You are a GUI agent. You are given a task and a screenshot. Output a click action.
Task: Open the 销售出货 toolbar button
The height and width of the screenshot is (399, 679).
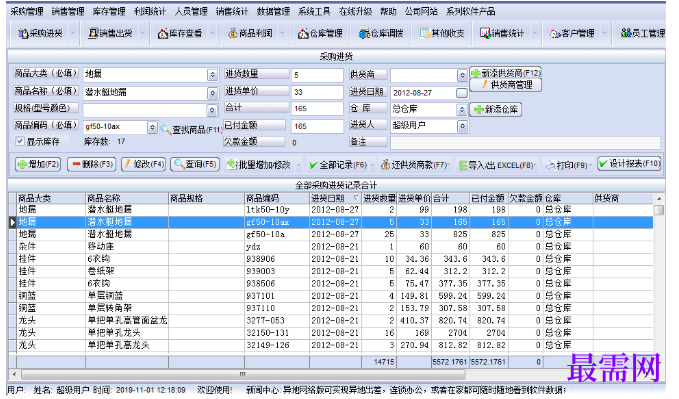[x=110, y=33]
